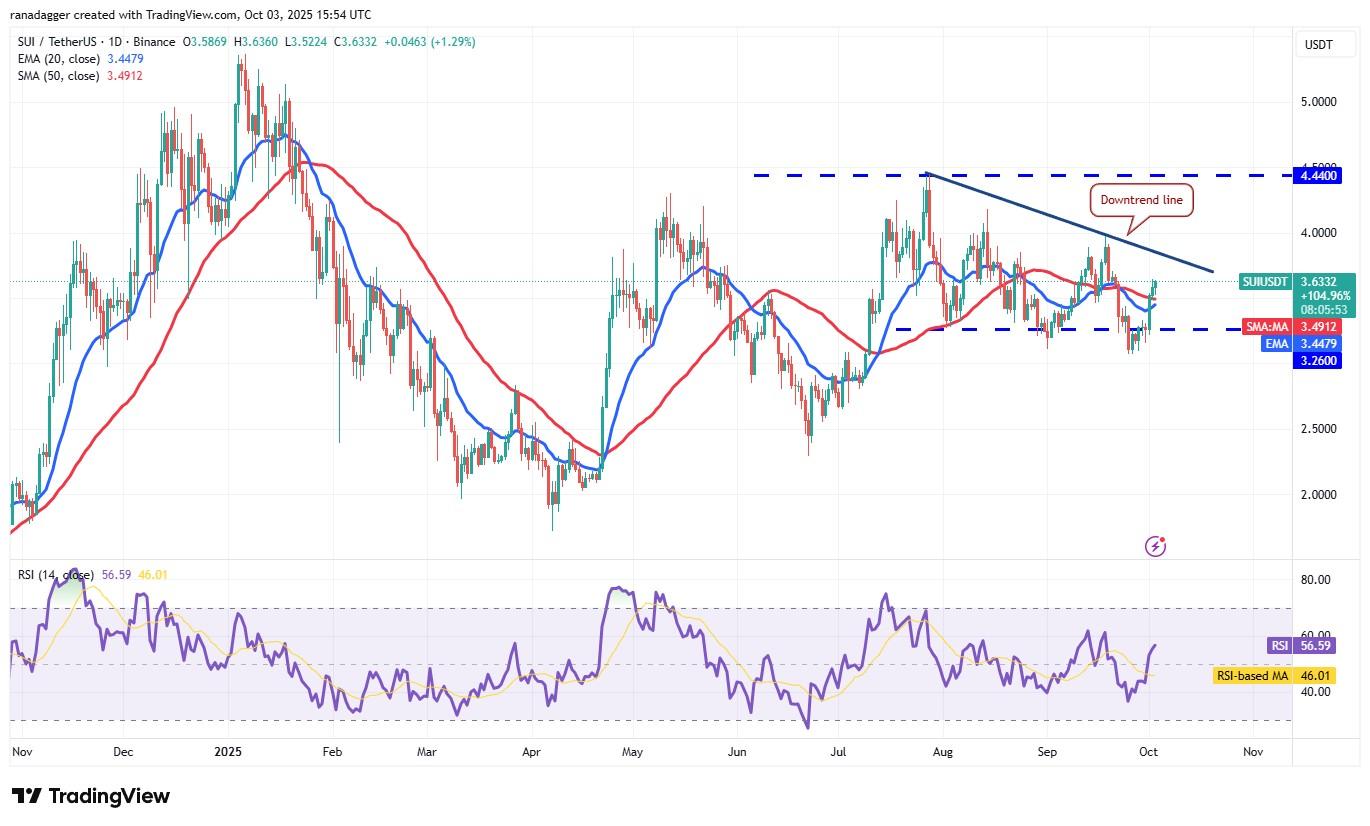Click the RSI (14, close) indicator legend
Image resolution: width=1370 pixels, height=826 pixels.
[55, 575]
